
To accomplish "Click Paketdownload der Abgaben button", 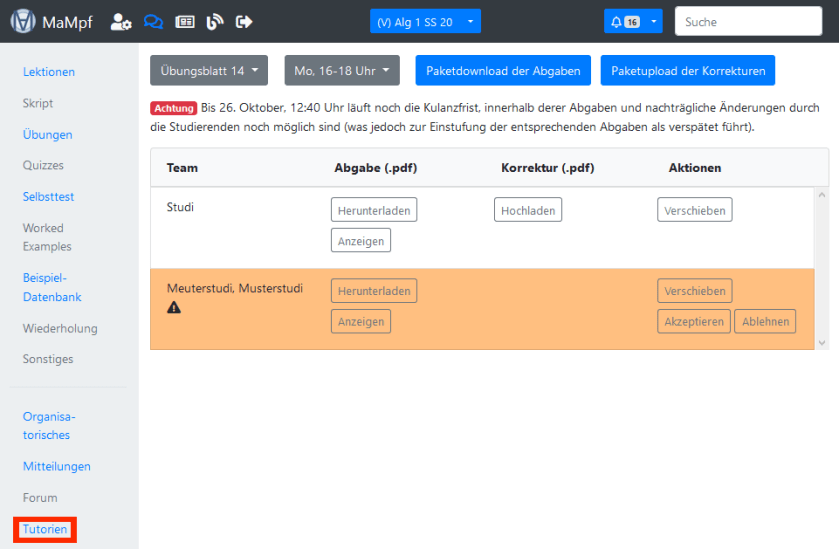I will point(503,71).
